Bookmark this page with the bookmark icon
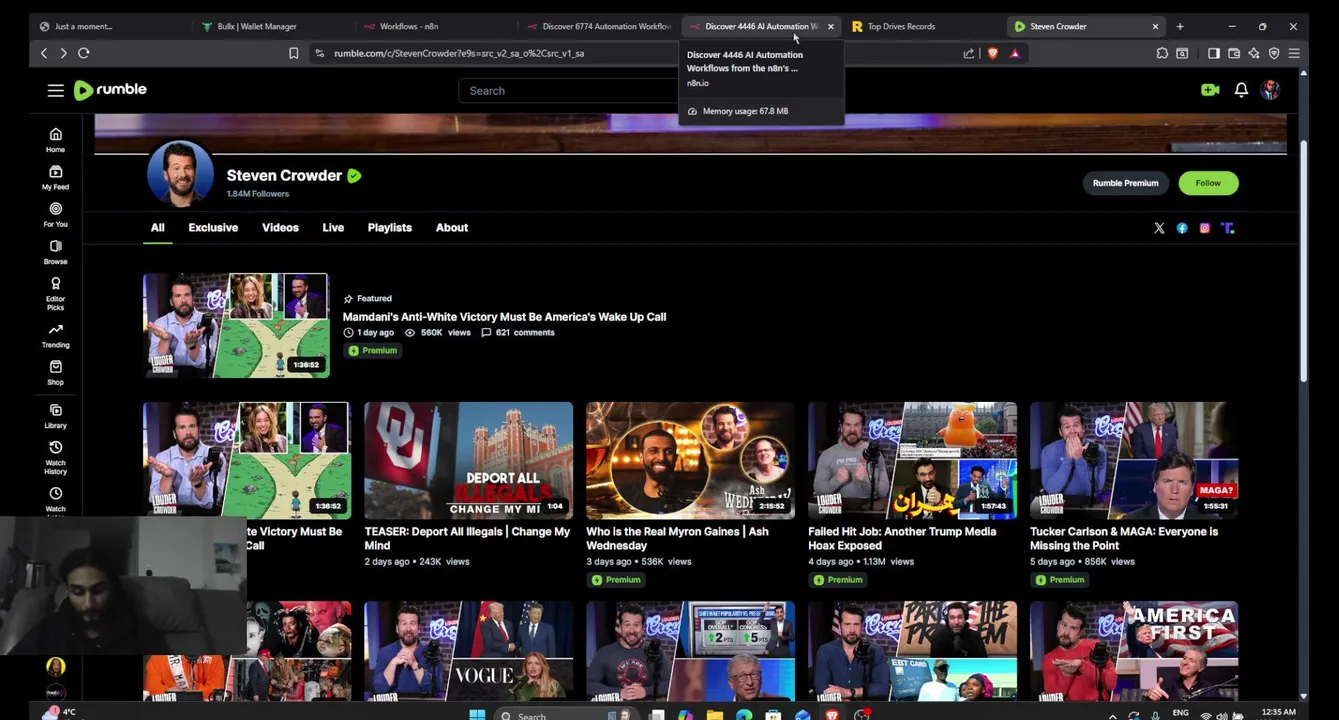This screenshot has width=1339, height=720. pos(293,53)
